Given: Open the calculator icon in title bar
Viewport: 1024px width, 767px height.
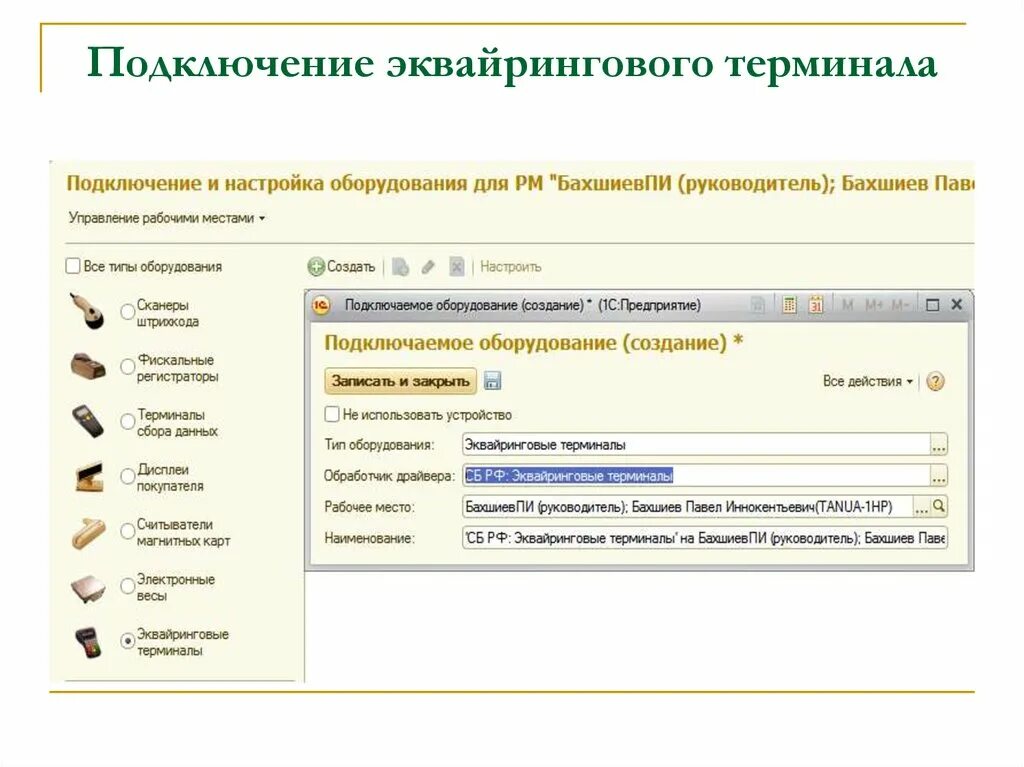Looking at the screenshot, I should (790, 304).
